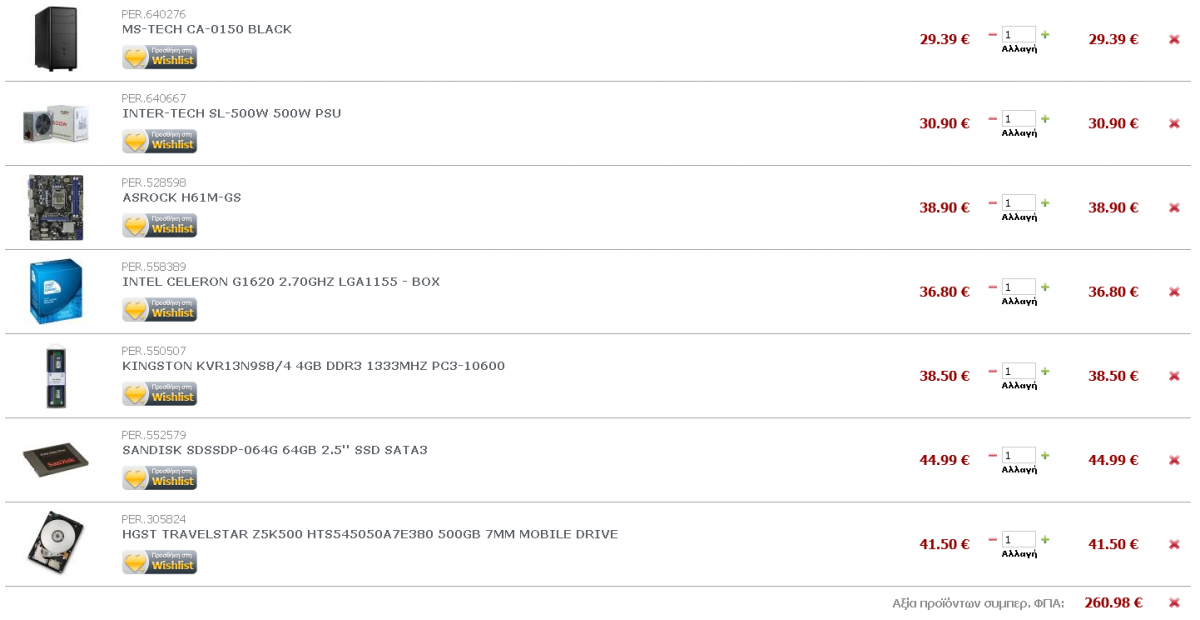Clear entire cart using X beside 260.98 €

coord(1174,603)
